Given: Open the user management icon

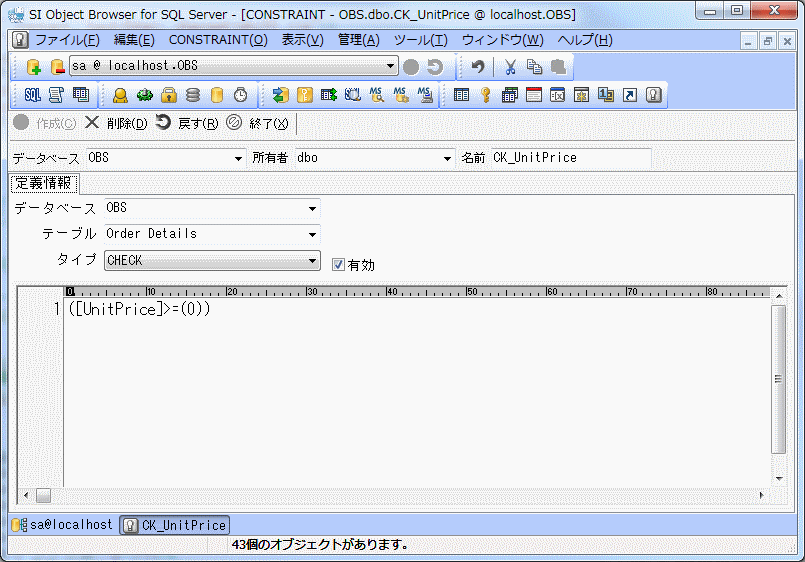Looking at the screenshot, I should coord(120,95).
